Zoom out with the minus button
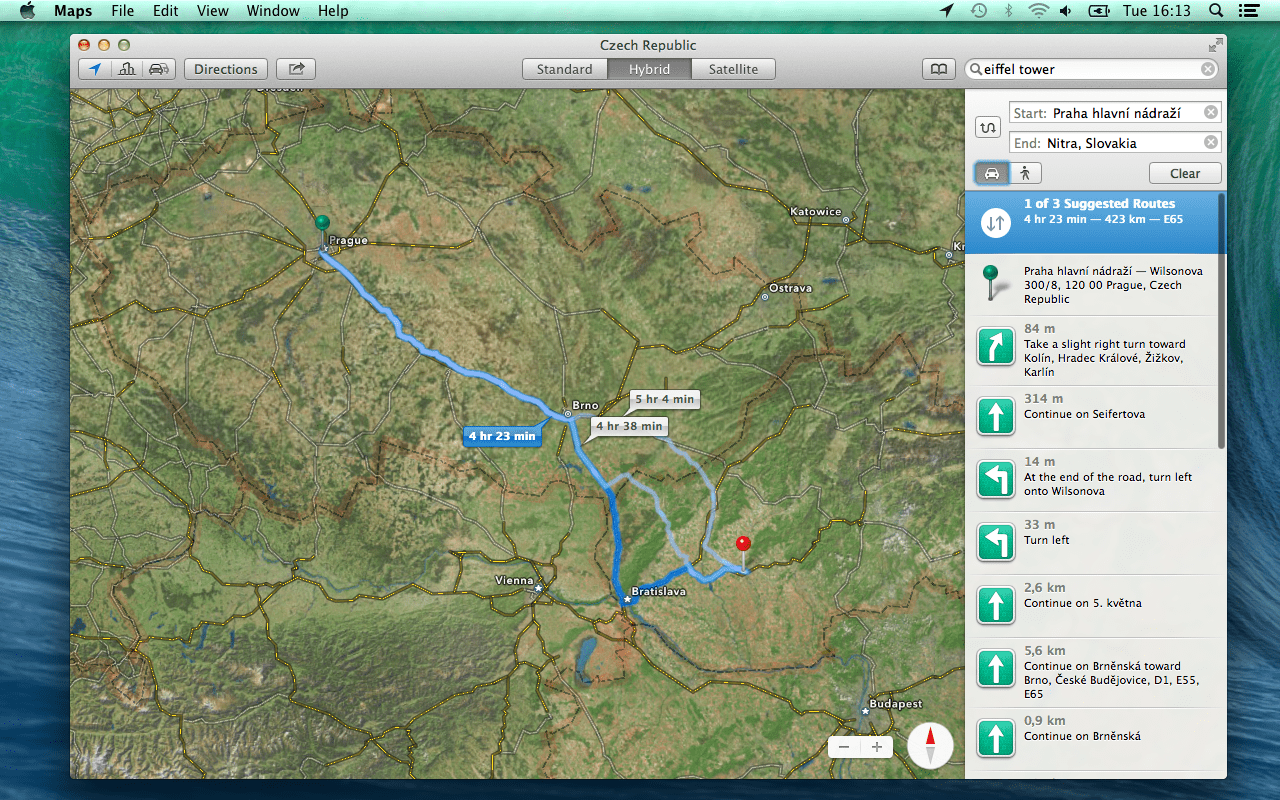This screenshot has width=1280, height=800. pos(844,747)
